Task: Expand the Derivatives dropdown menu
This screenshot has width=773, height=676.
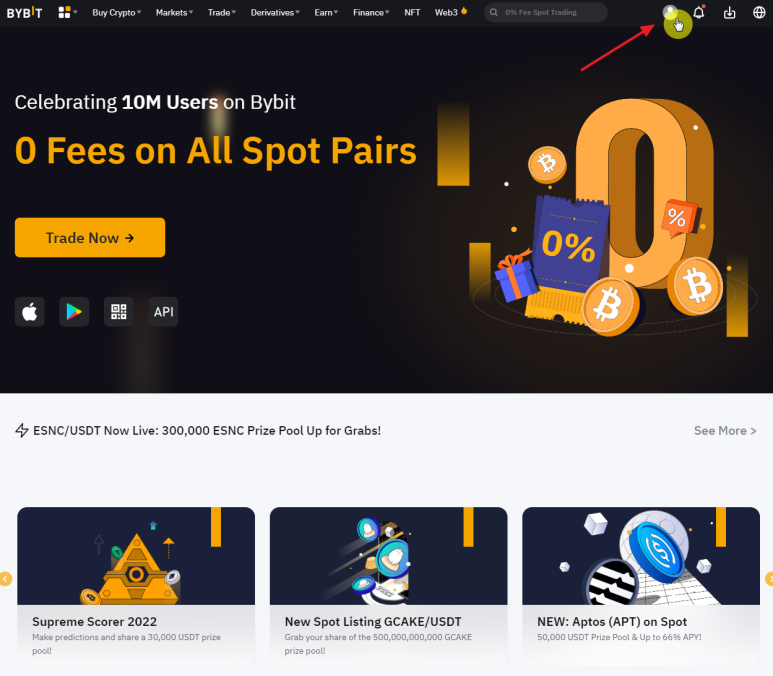Action: click(x=275, y=12)
